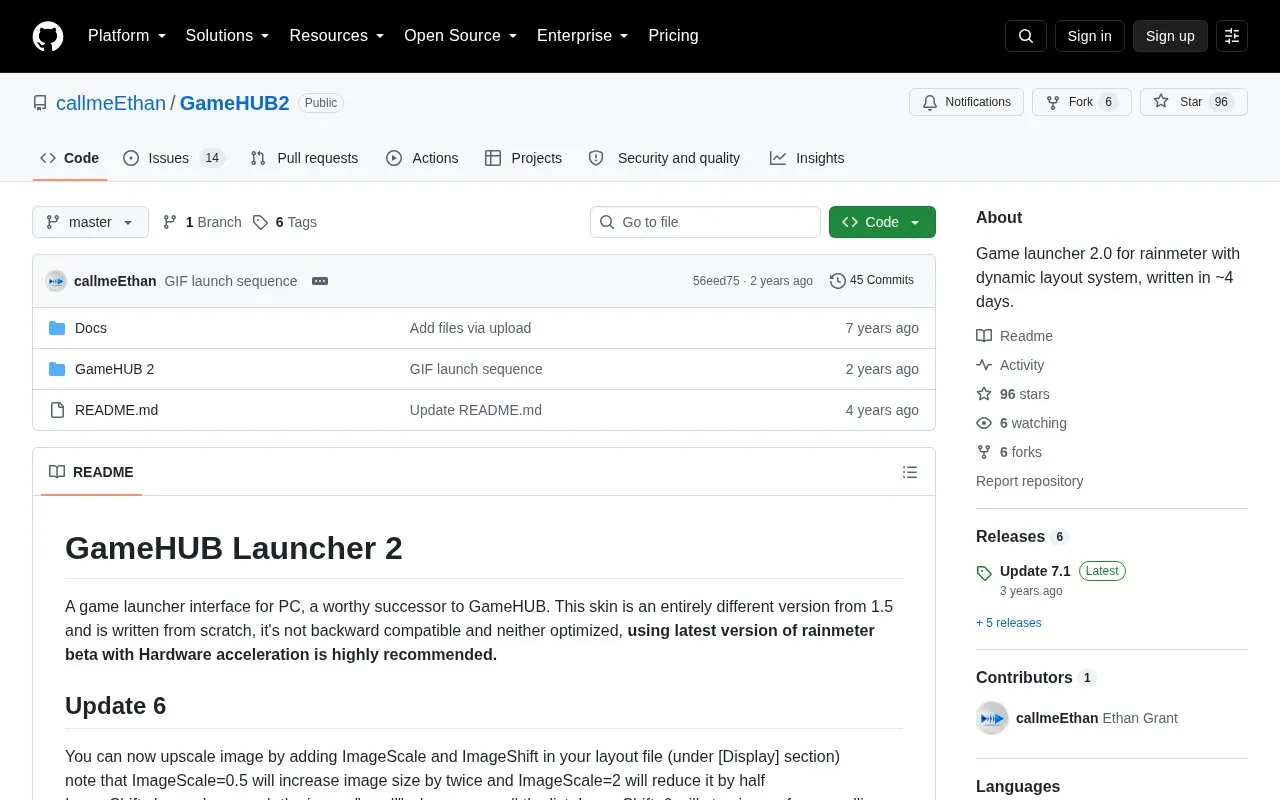This screenshot has height=800, width=1280.
Task: Click the Sign in button
Action: point(1089,36)
